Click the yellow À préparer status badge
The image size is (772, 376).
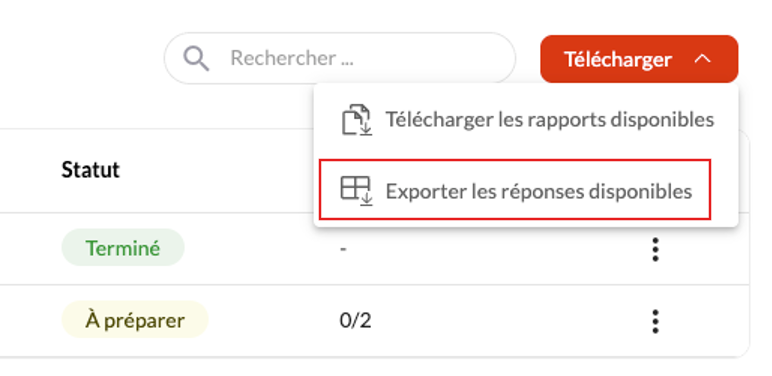pos(135,320)
